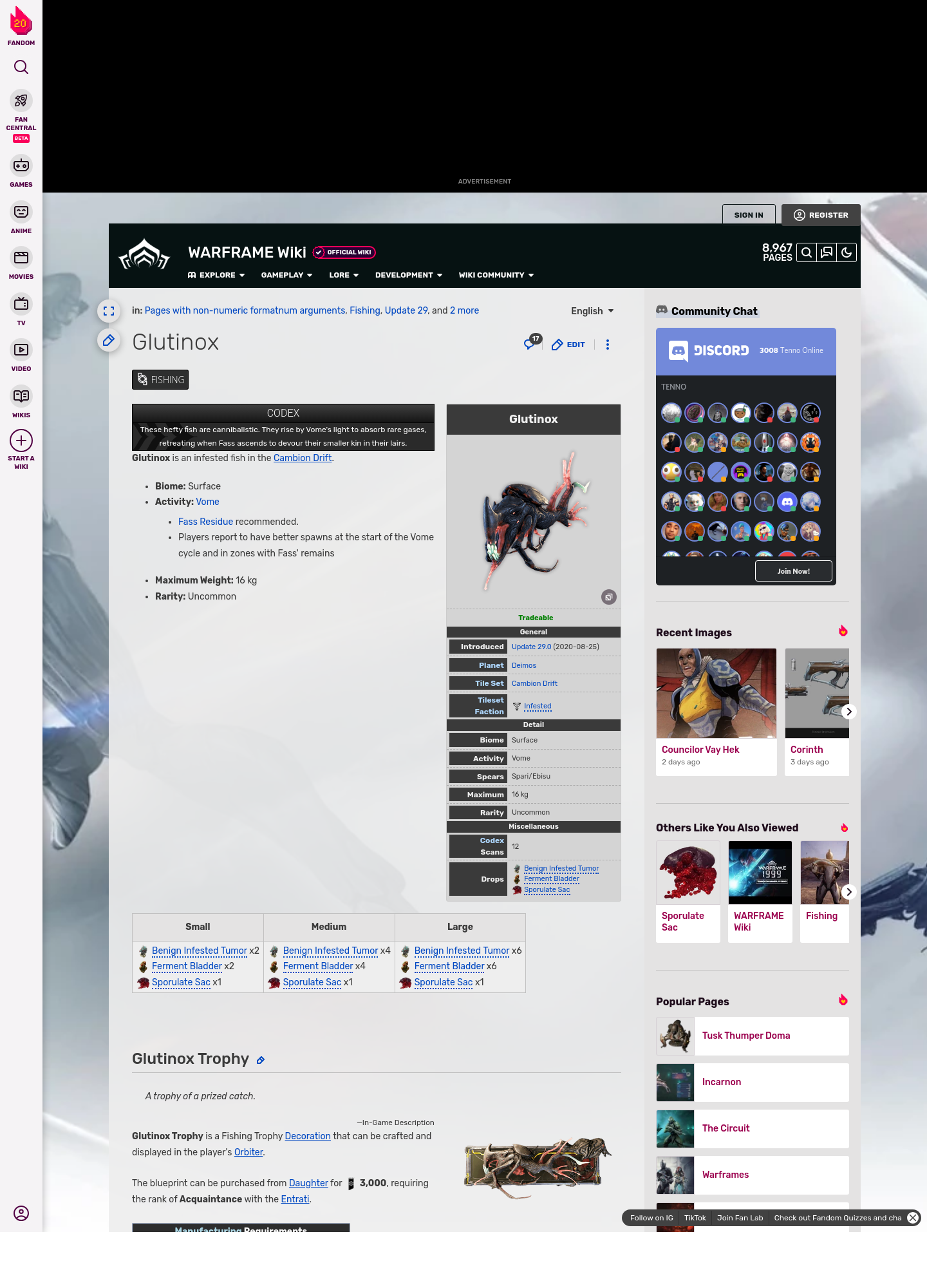Click the Warframe lotus logo

pyautogui.click(x=144, y=255)
